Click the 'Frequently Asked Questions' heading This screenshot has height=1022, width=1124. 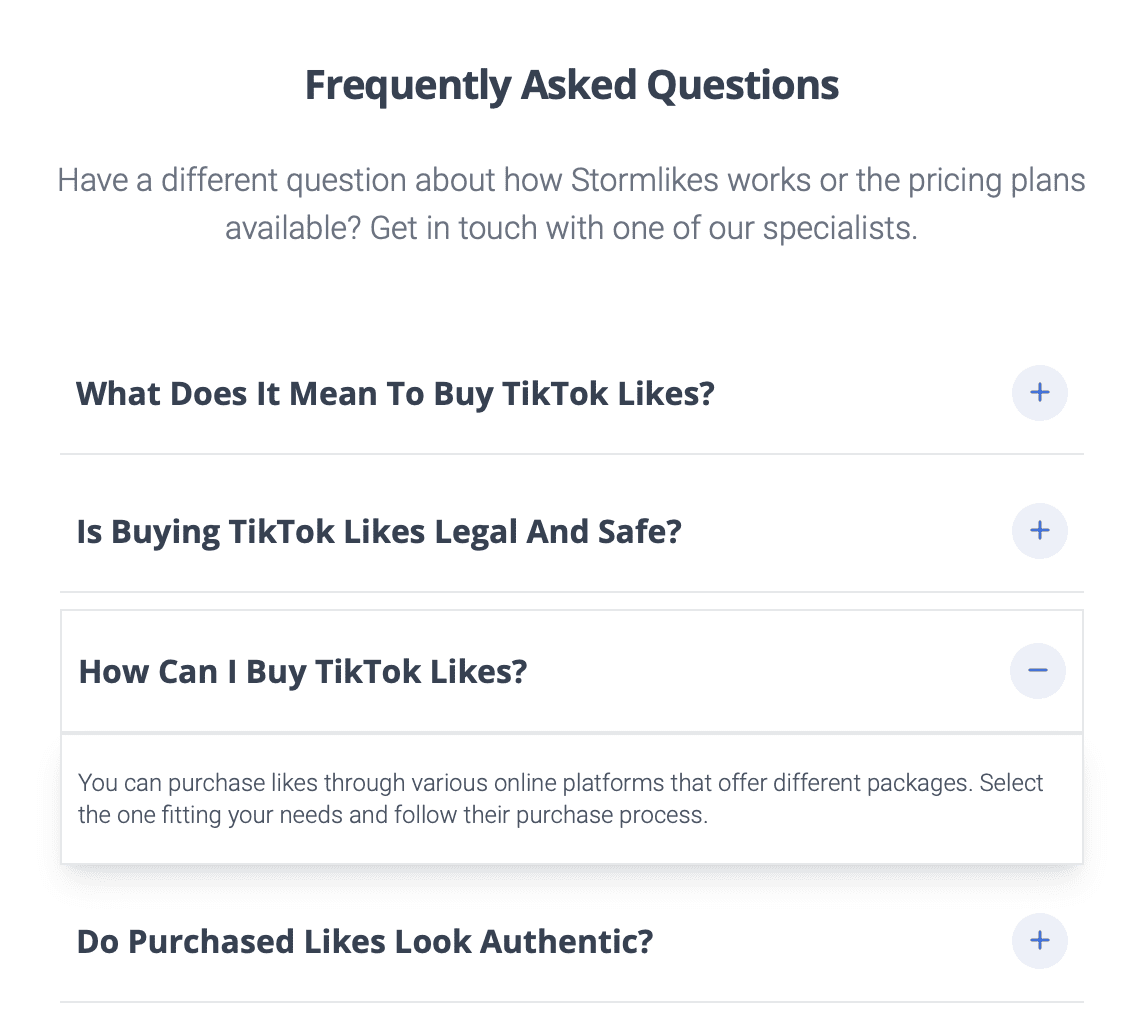click(571, 84)
